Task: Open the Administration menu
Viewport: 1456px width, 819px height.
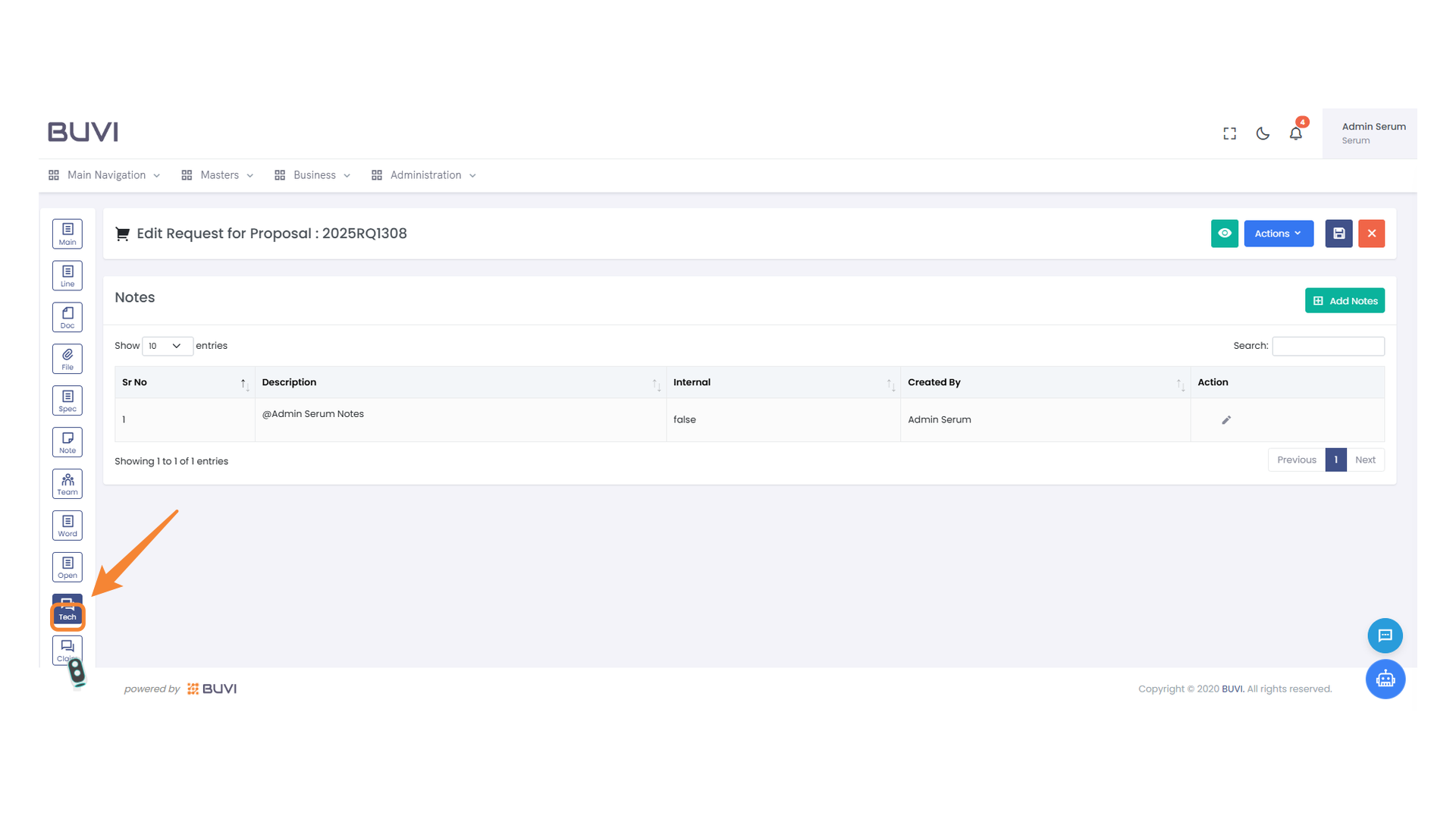Action: coord(424,175)
